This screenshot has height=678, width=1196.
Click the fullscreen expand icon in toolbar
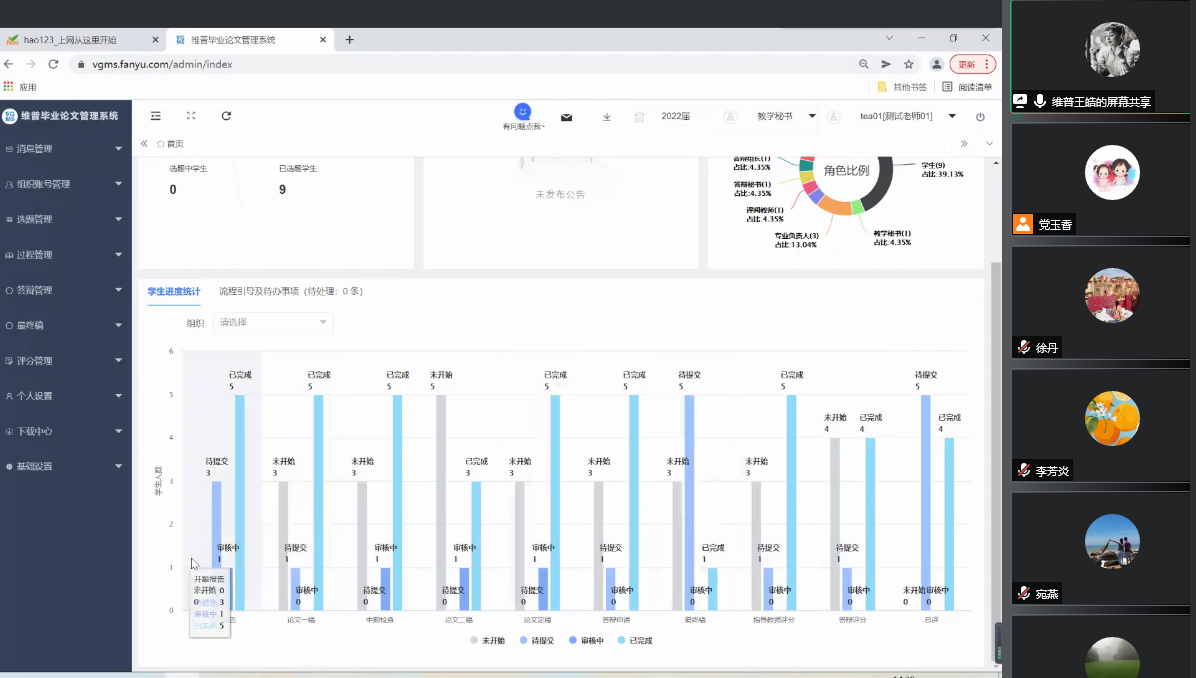(x=191, y=116)
